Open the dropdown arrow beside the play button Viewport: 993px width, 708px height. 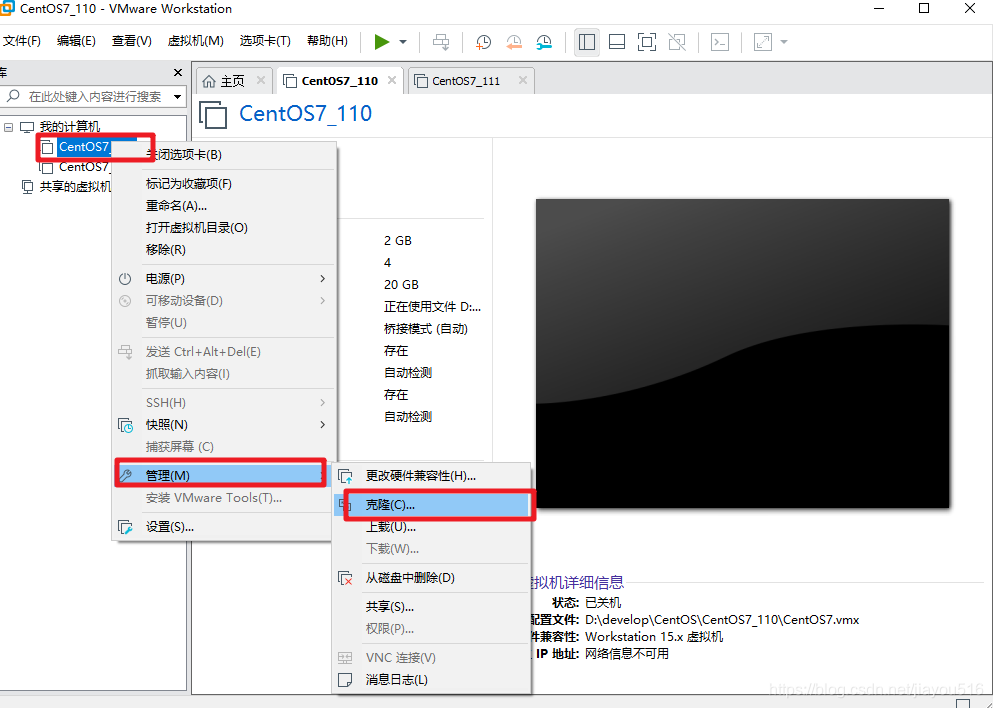(402, 42)
